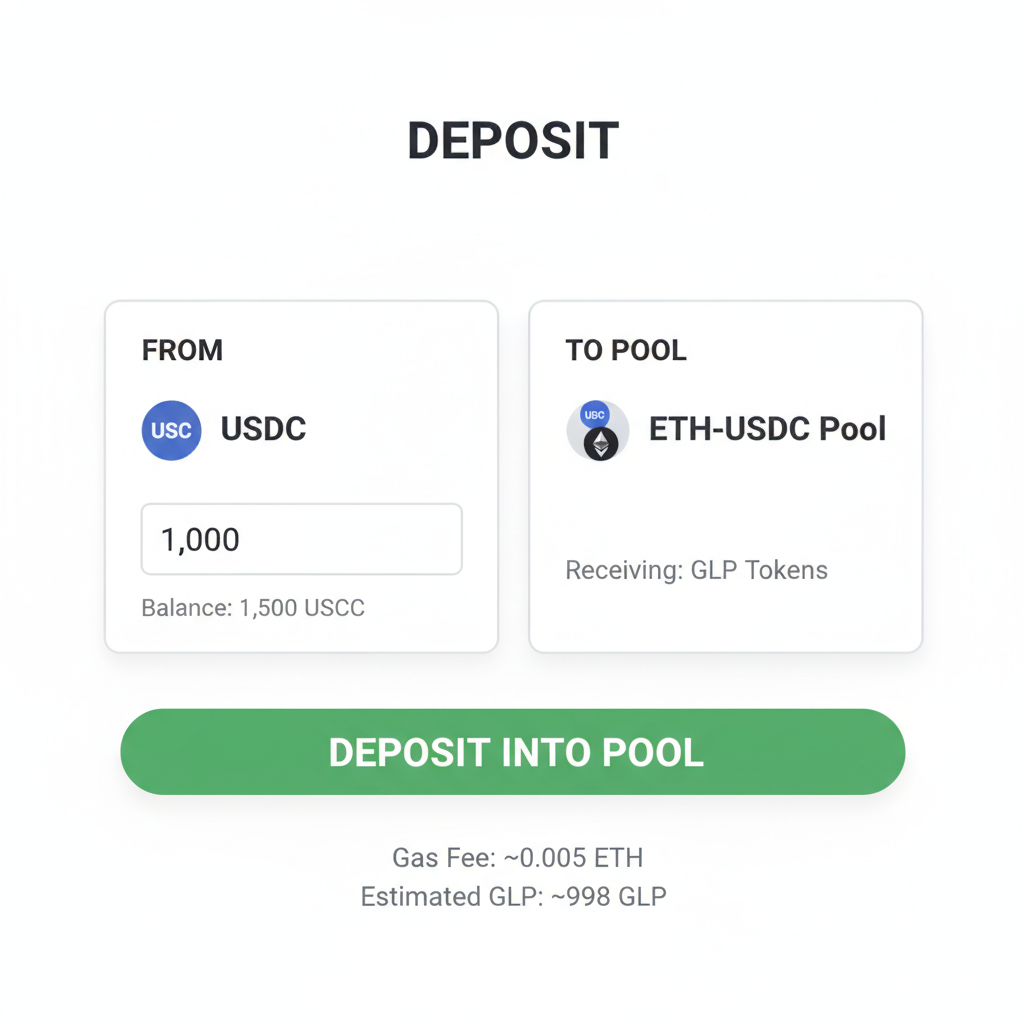The width and height of the screenshot is (1024, 1024).
Task: Click inside the 1,000 amount field
Action: click(300, 539)
